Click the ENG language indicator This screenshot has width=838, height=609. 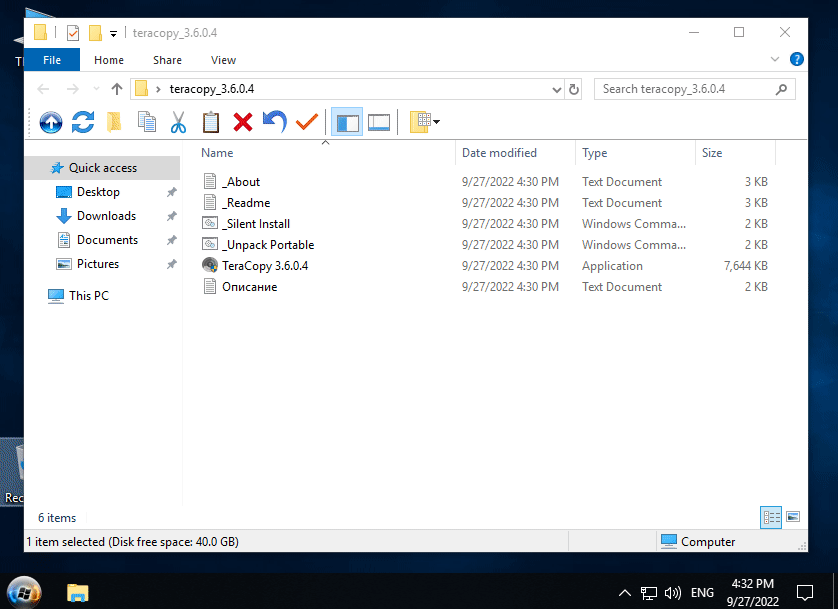coord(702,592)
